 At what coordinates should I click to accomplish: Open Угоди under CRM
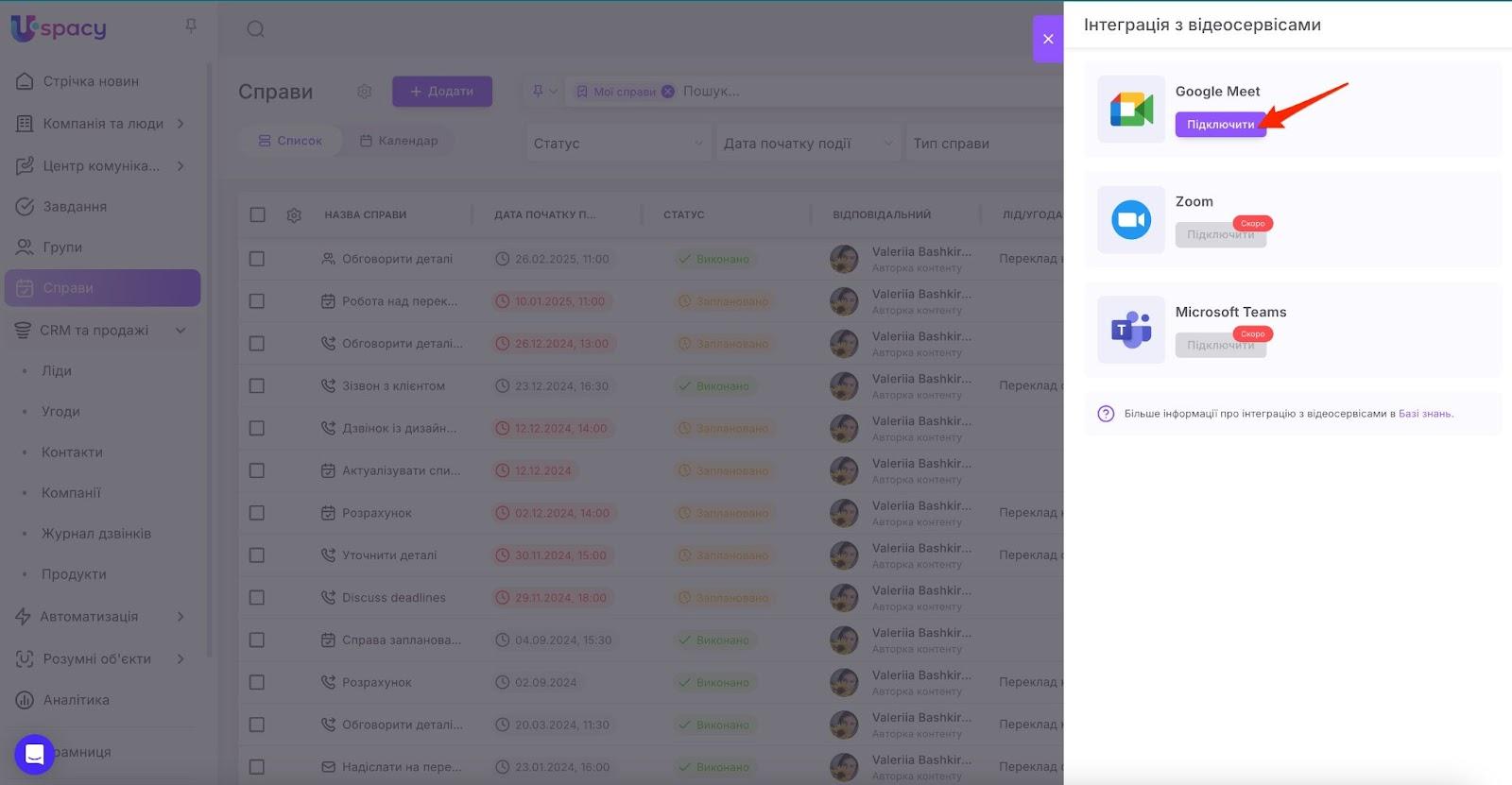click(x=60, y=412)
